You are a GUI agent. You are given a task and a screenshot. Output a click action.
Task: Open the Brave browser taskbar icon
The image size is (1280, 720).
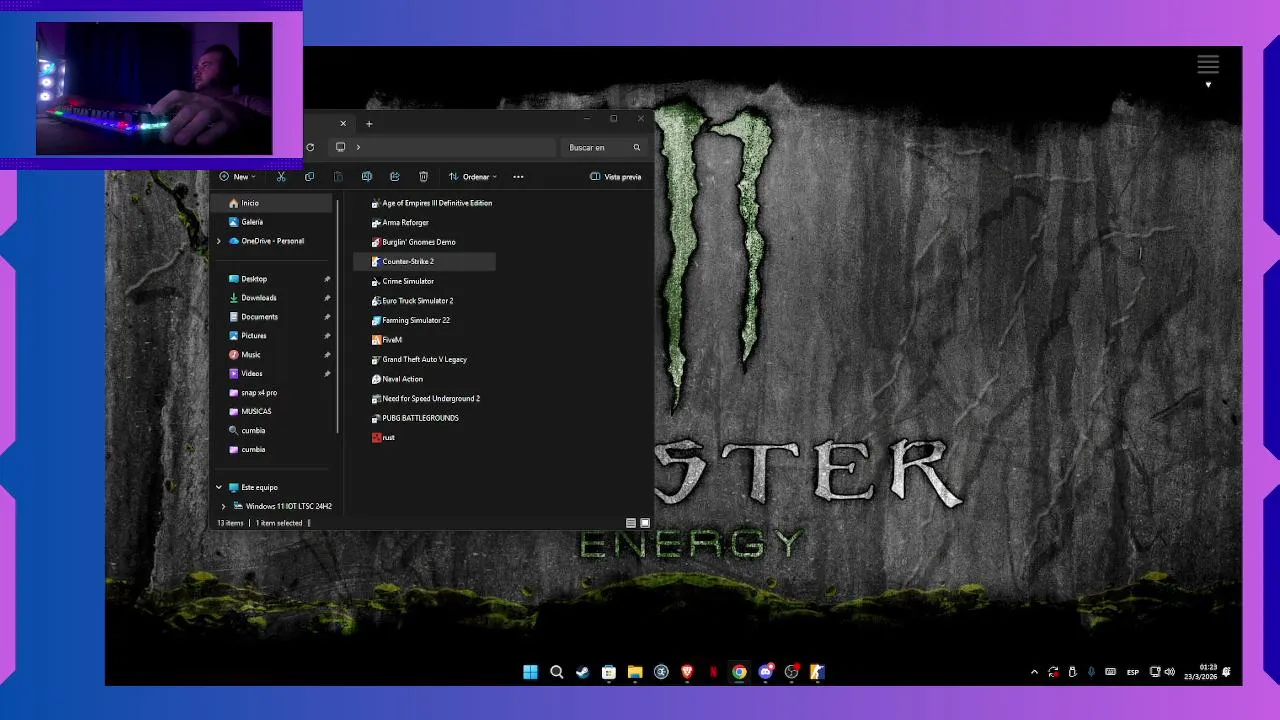(x=687, y=672)
